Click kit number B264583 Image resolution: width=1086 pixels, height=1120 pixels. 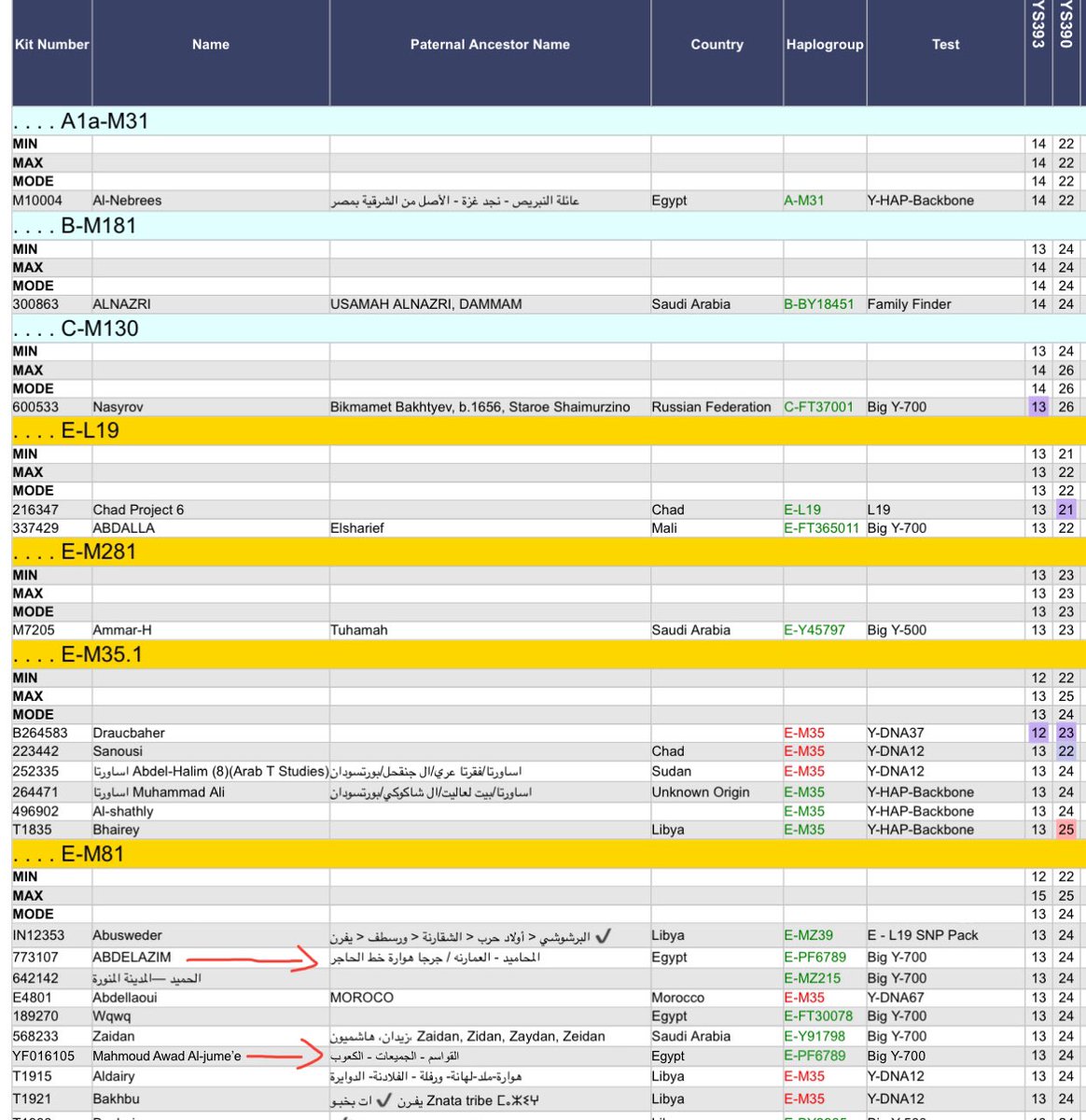(40, 733)
